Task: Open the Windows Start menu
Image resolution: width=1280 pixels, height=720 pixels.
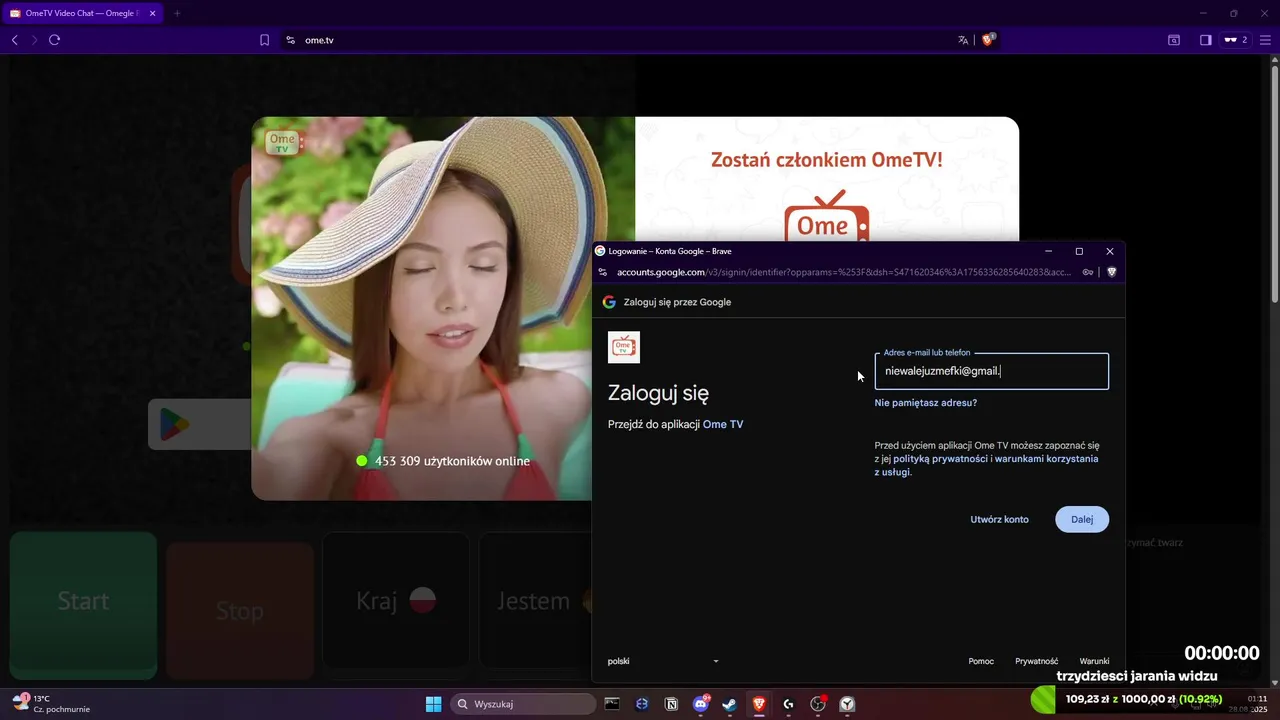Action: point(433,704)
